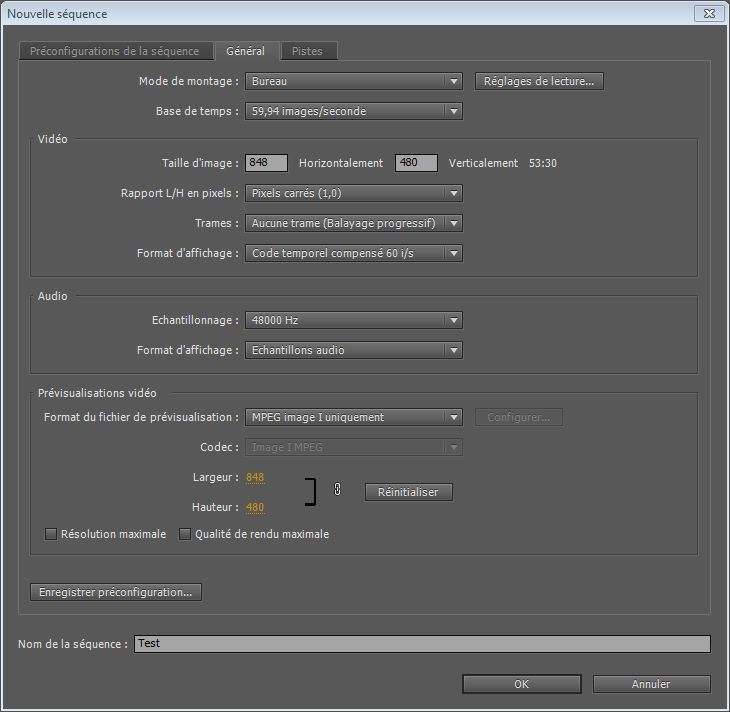This screenshot has height=712, width=730.
Task: Open the video Format d'affichage dropdown
Action: coord(354,253)
